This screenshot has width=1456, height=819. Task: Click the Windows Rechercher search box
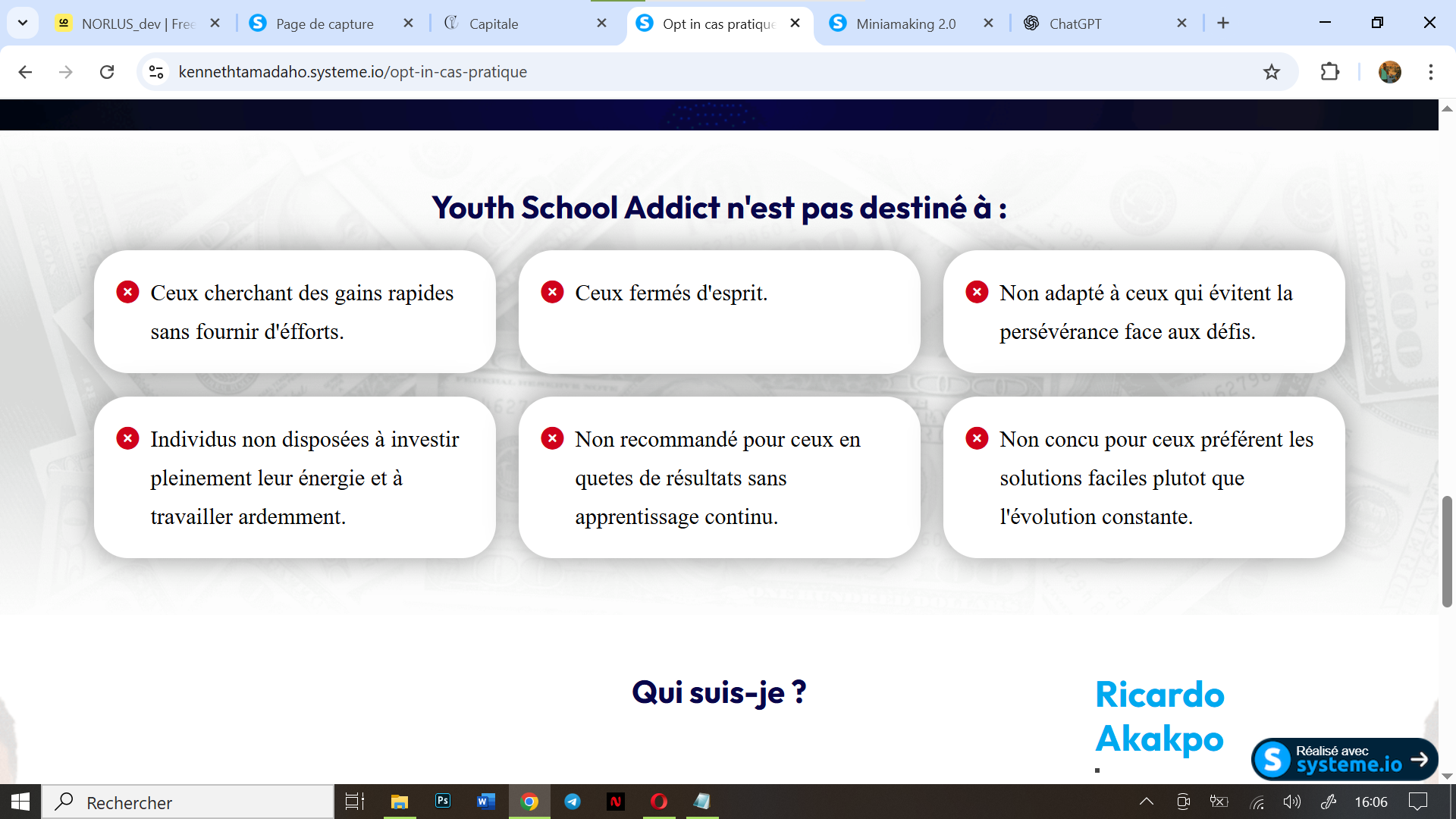190,802
